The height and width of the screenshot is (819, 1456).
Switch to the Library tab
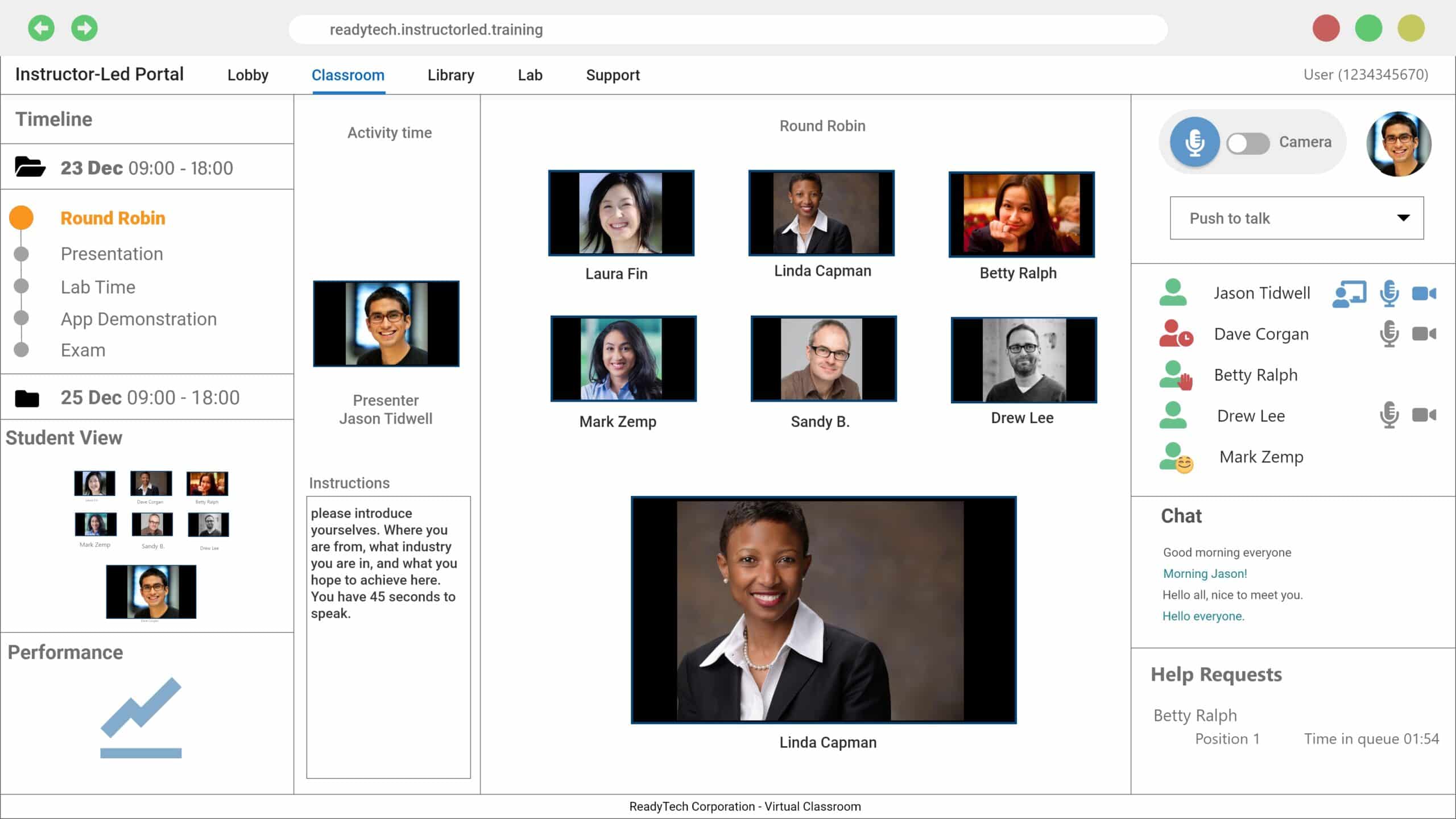click(x=450, y=75)
